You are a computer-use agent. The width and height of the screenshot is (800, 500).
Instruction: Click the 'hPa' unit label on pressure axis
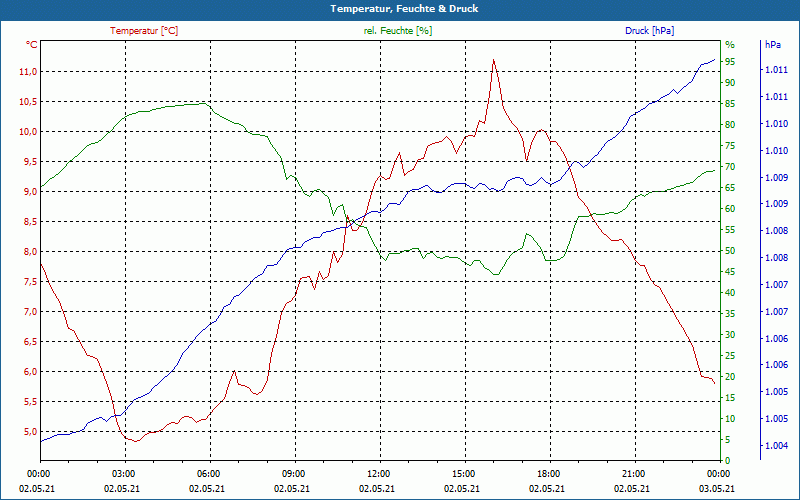[x=772, y=45]
